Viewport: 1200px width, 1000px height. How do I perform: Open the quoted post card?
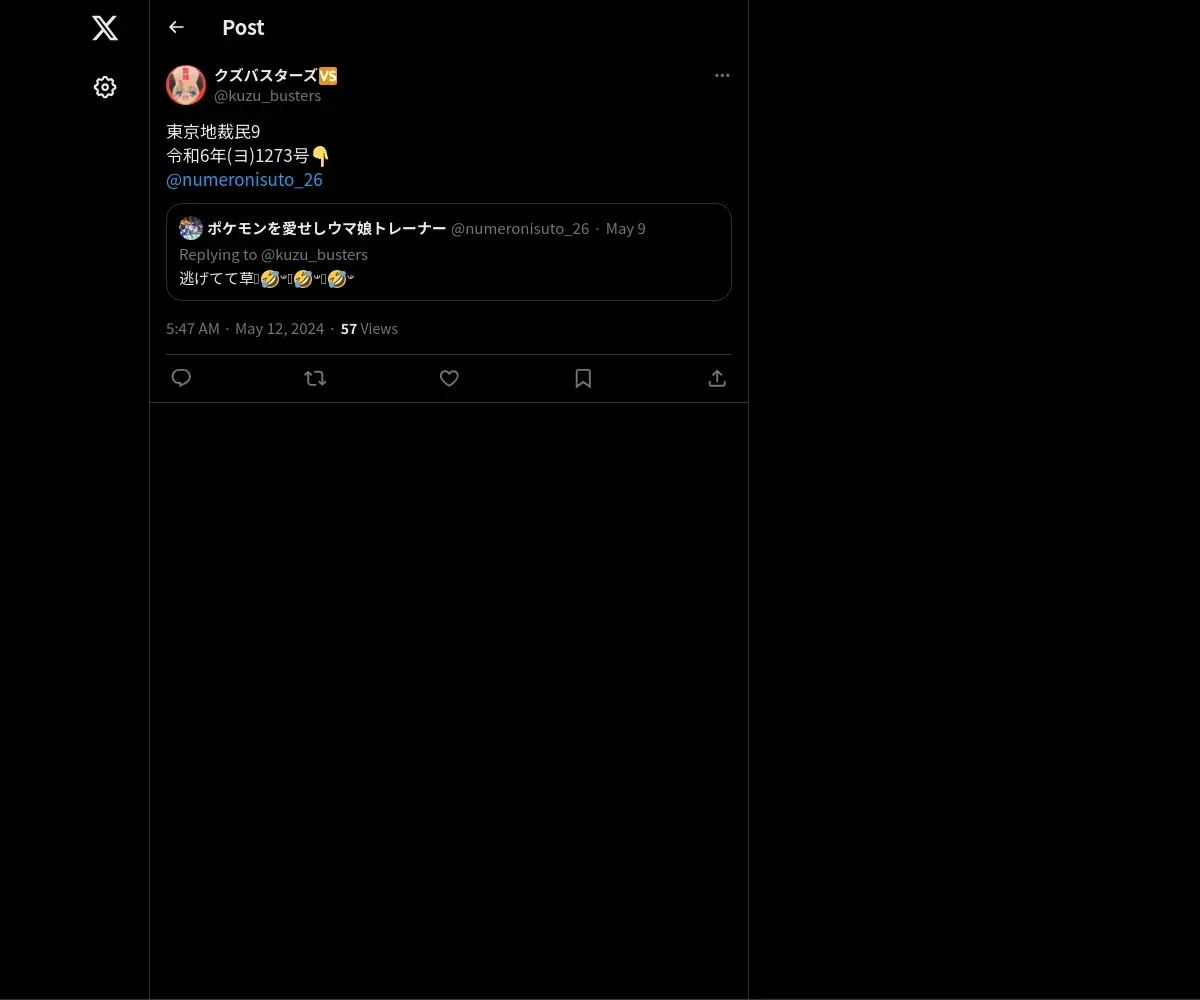[x=449, y=252]
